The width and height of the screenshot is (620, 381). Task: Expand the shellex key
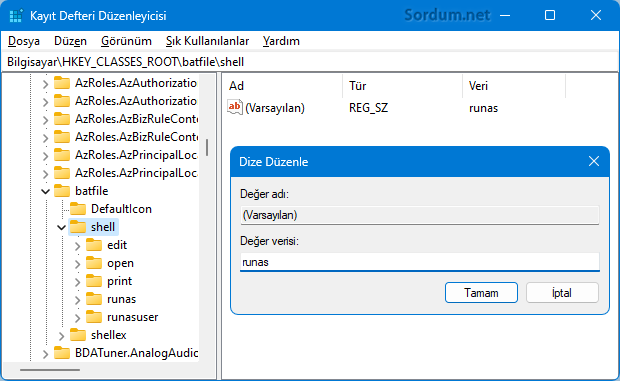[x=61, y=336]
